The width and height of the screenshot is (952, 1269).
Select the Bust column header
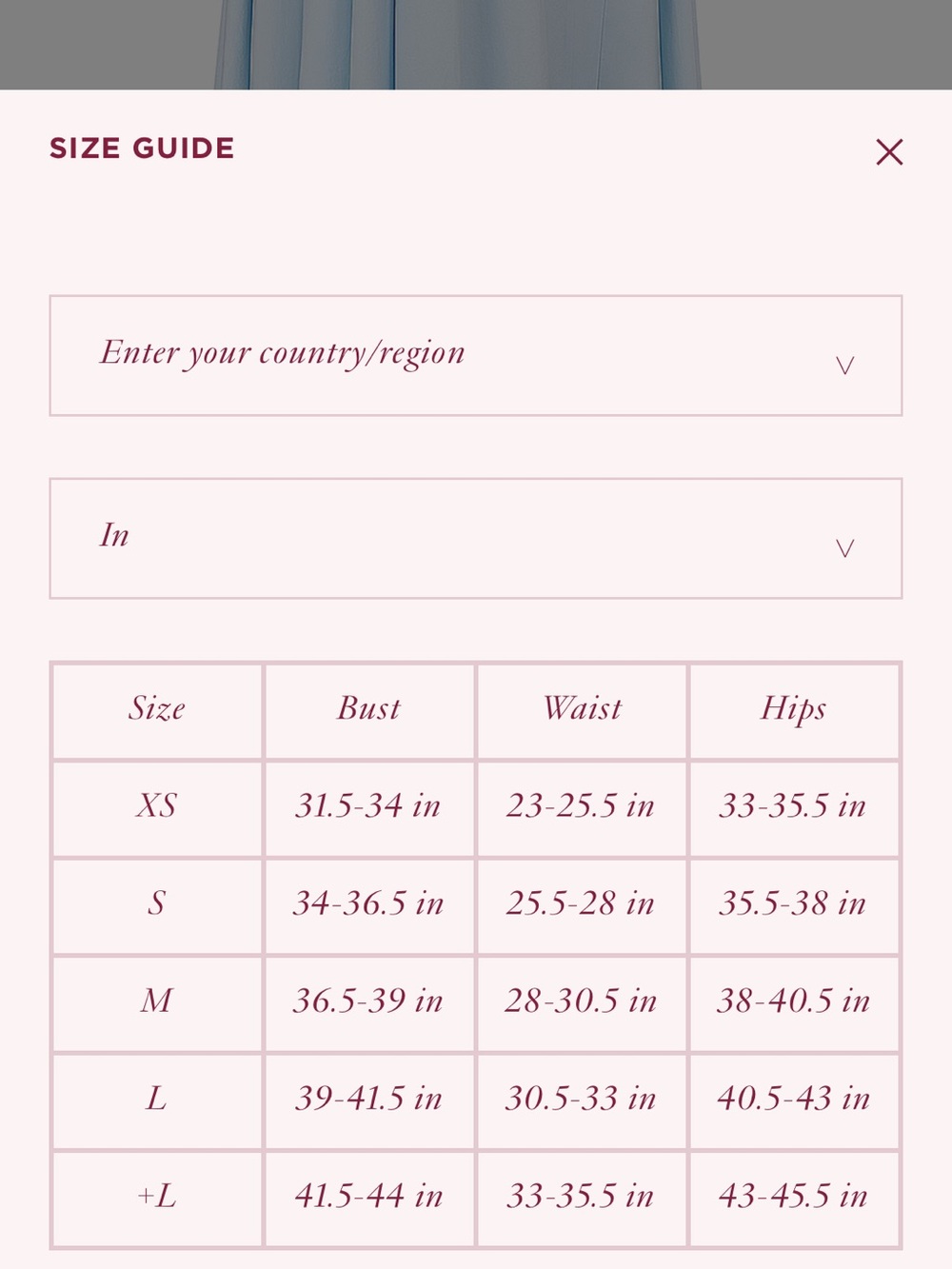[368, 709]
